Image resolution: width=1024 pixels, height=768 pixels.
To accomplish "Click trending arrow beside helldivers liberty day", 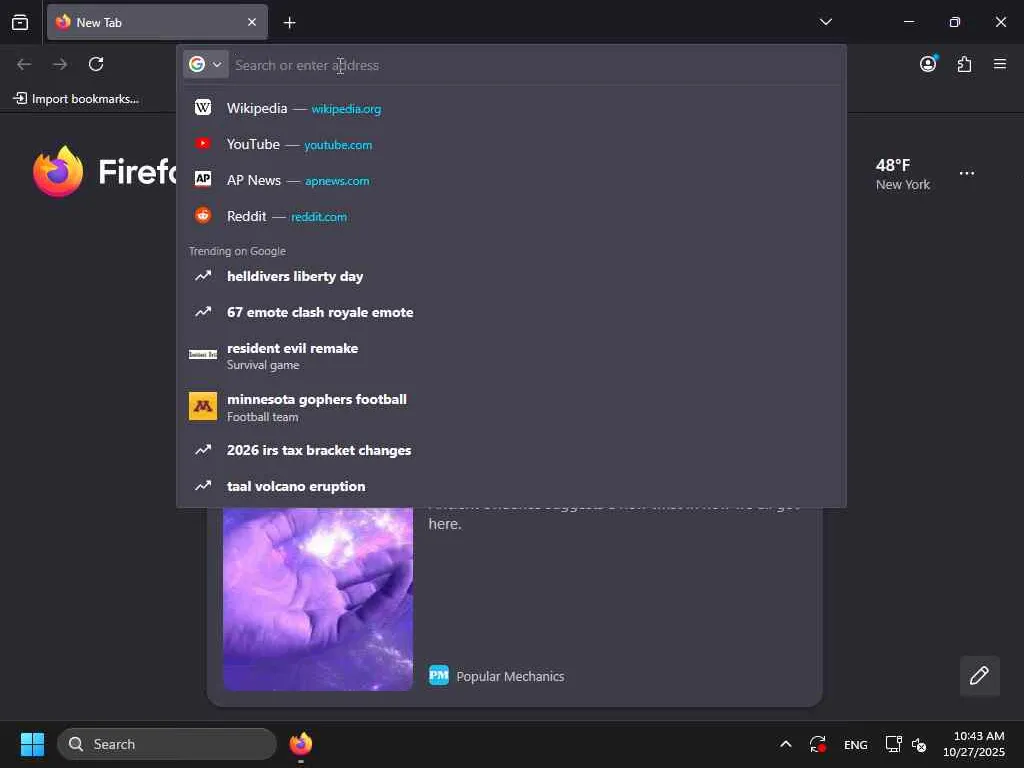I will click(x=203, y=276).
